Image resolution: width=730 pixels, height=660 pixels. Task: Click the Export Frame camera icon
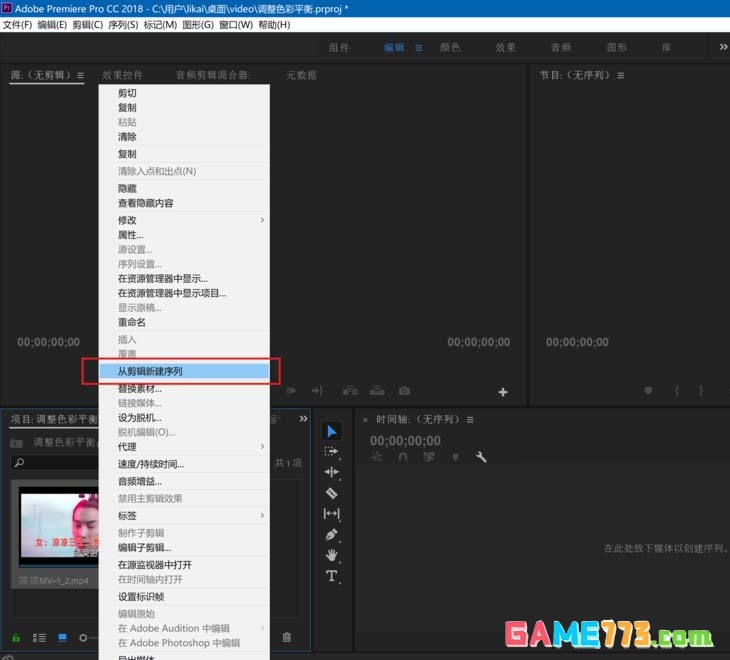click(x=404, y=391)
